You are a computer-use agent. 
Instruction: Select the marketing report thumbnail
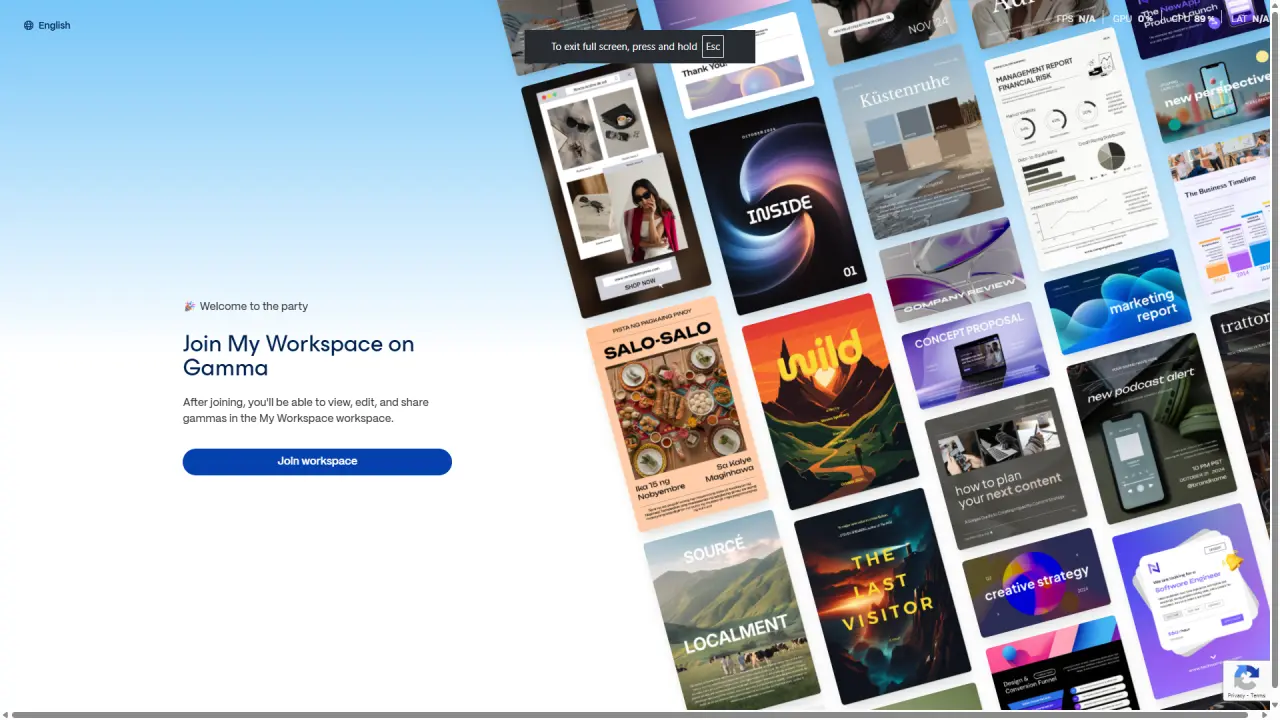pos(1118,302)
